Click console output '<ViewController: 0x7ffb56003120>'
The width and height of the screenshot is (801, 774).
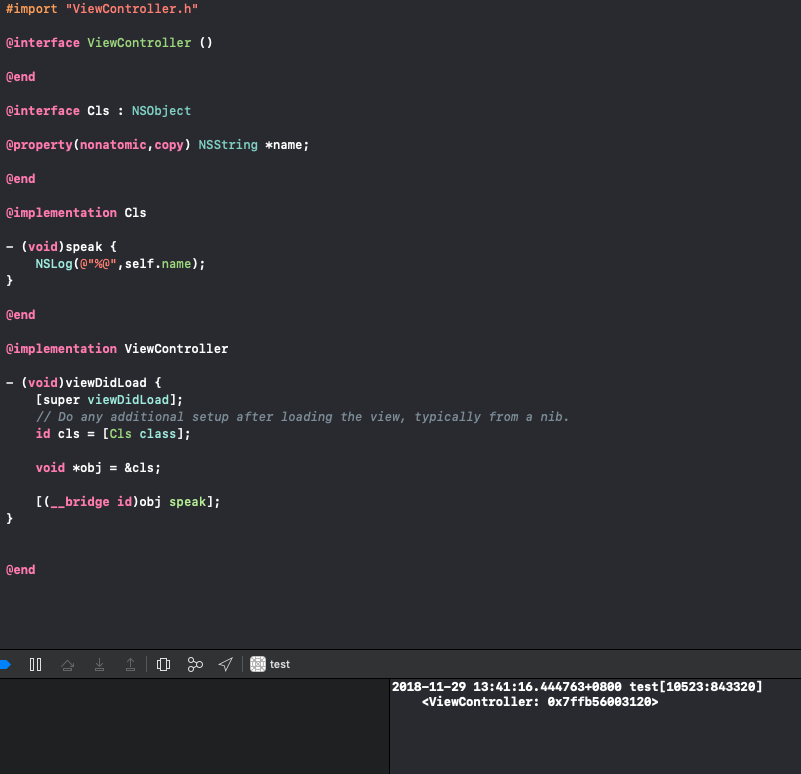click(x=540, y=702)
